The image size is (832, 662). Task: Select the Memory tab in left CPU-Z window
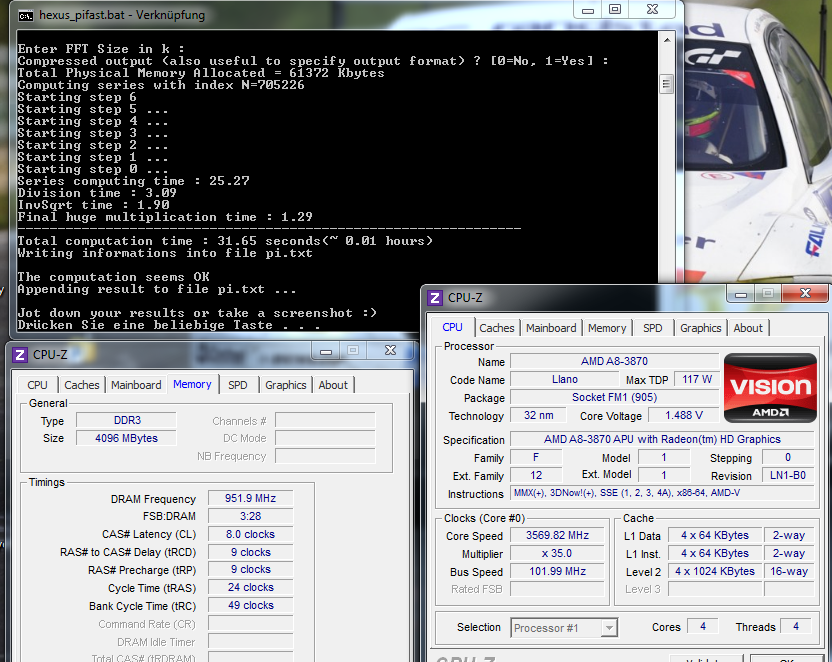point(192,384)
